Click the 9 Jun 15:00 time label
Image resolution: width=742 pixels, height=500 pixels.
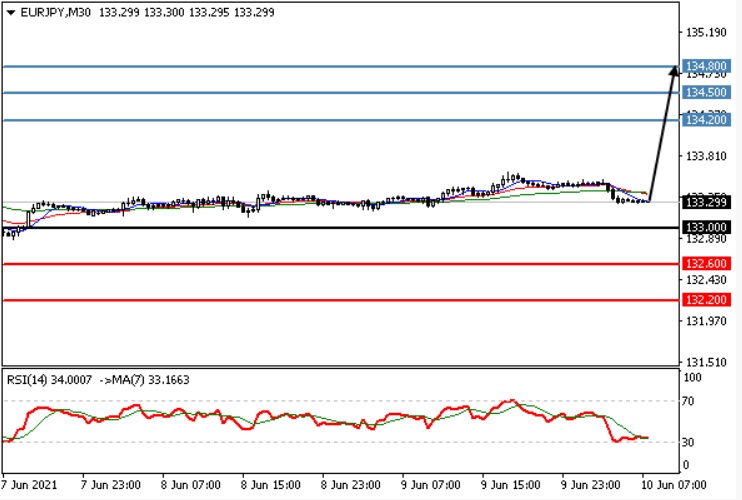[510, 485]
